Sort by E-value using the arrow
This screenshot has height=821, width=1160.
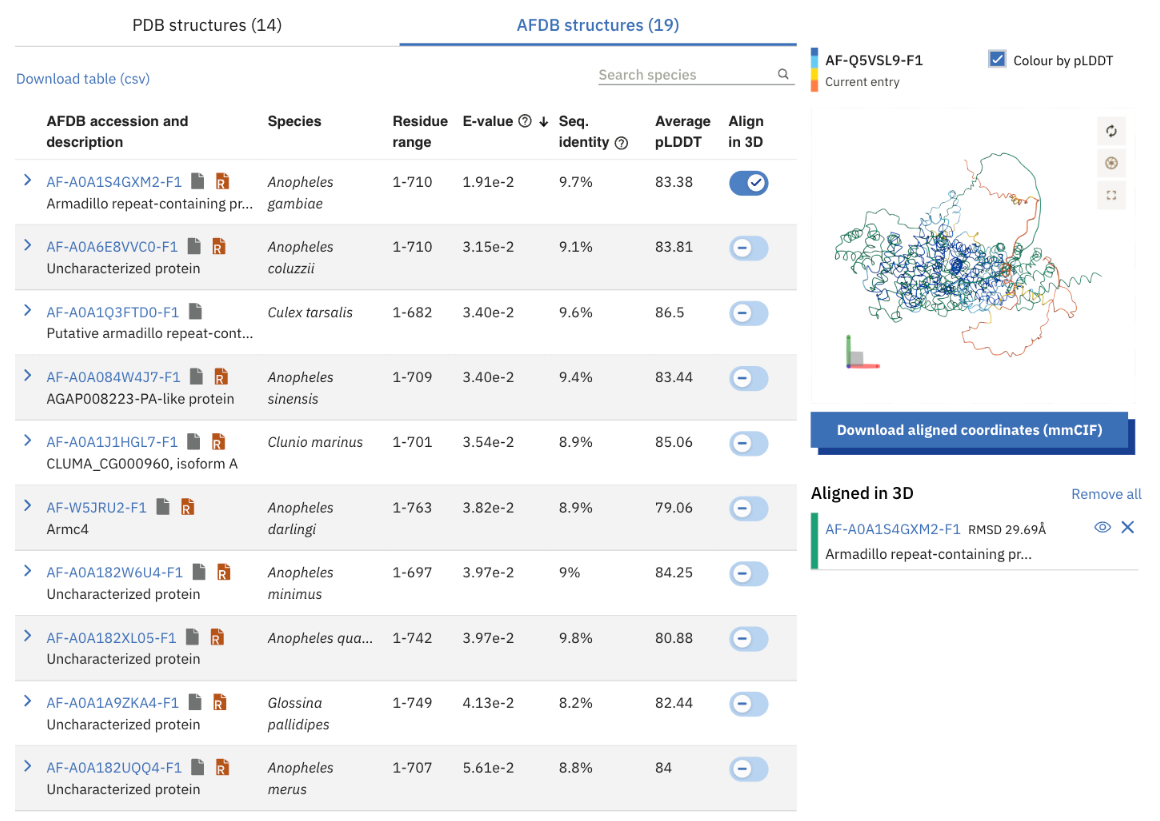pyautogui.click(x=544, y=121)
